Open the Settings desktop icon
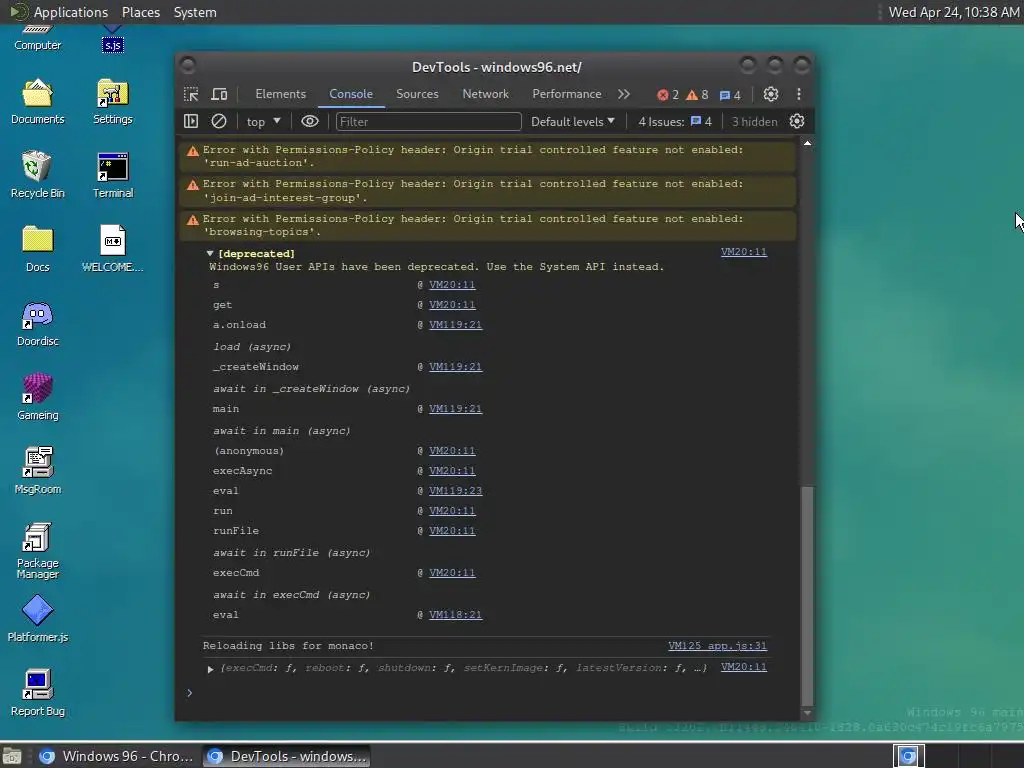Image resolution: width=1024 pixels, height=768 pixels. [112, 101]
